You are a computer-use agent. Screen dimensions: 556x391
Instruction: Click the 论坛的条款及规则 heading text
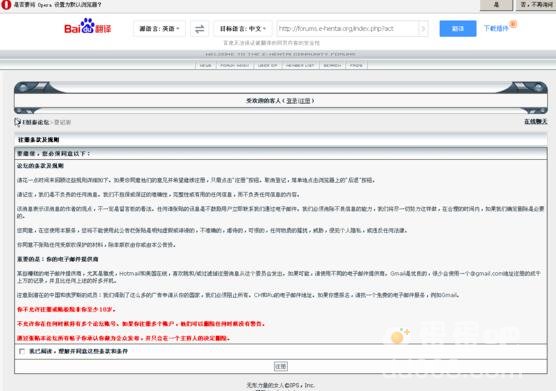40,166
